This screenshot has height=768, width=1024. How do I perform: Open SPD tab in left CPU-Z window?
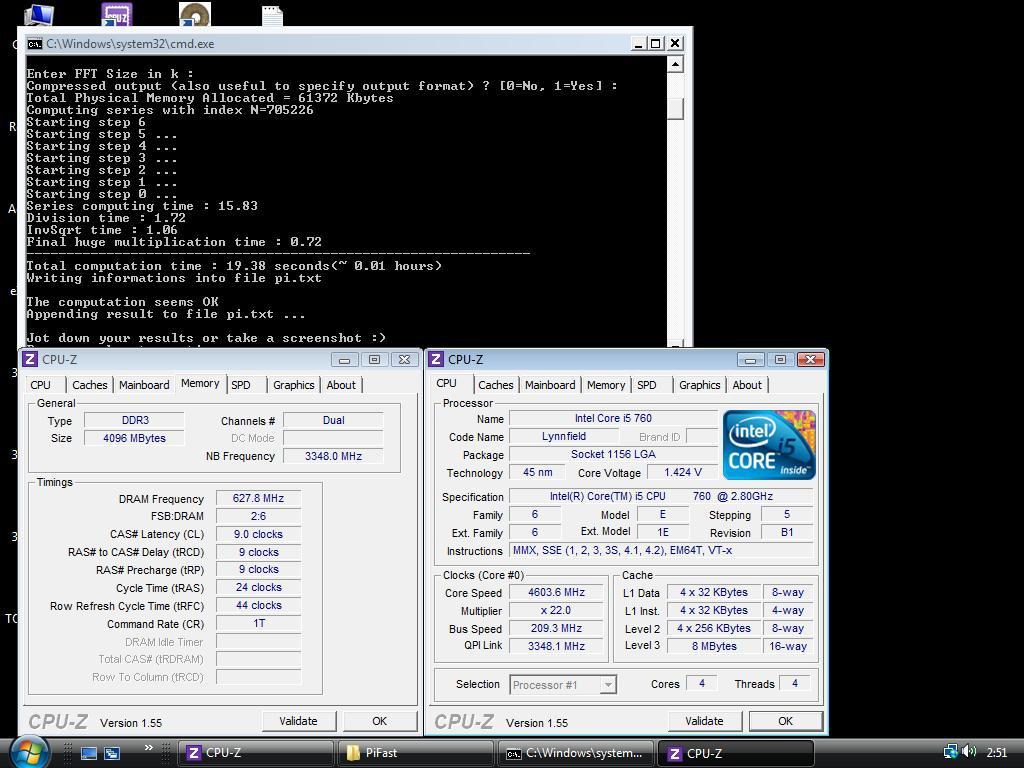pos(241,385)
